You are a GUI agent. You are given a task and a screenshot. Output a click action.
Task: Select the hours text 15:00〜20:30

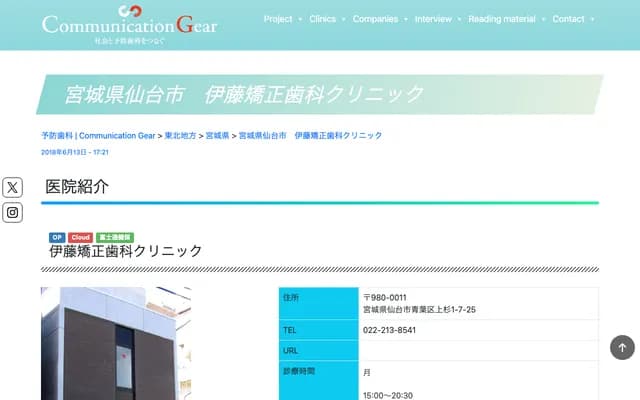click(x=388, y=395)
